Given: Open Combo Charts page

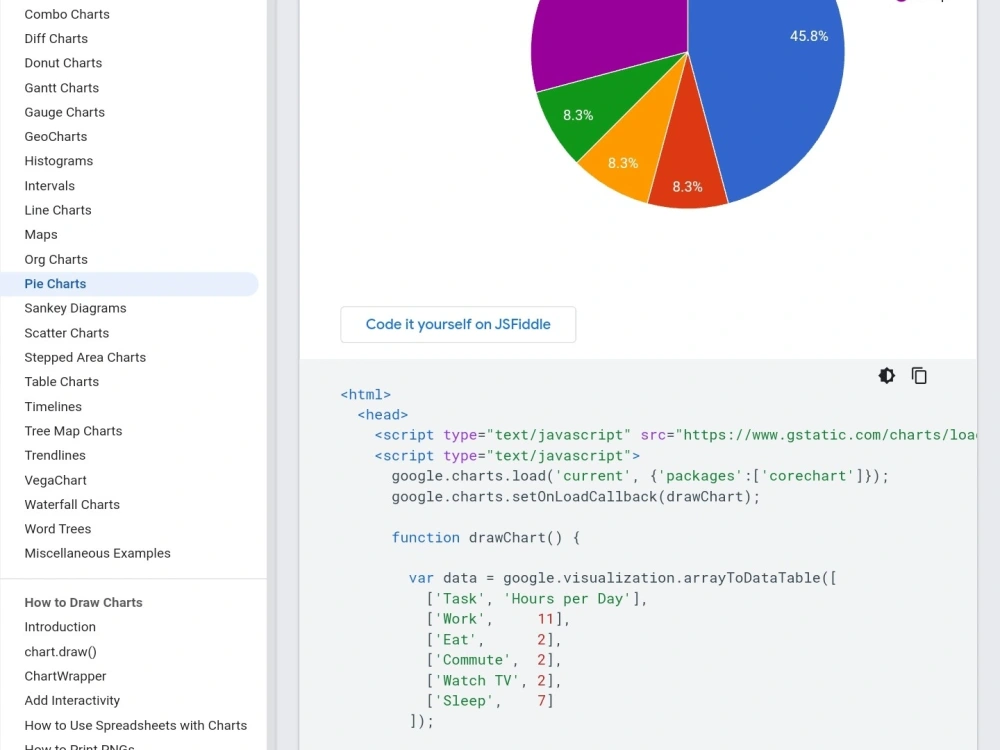Looking at the screenshot, I should (x=67, y=14).
